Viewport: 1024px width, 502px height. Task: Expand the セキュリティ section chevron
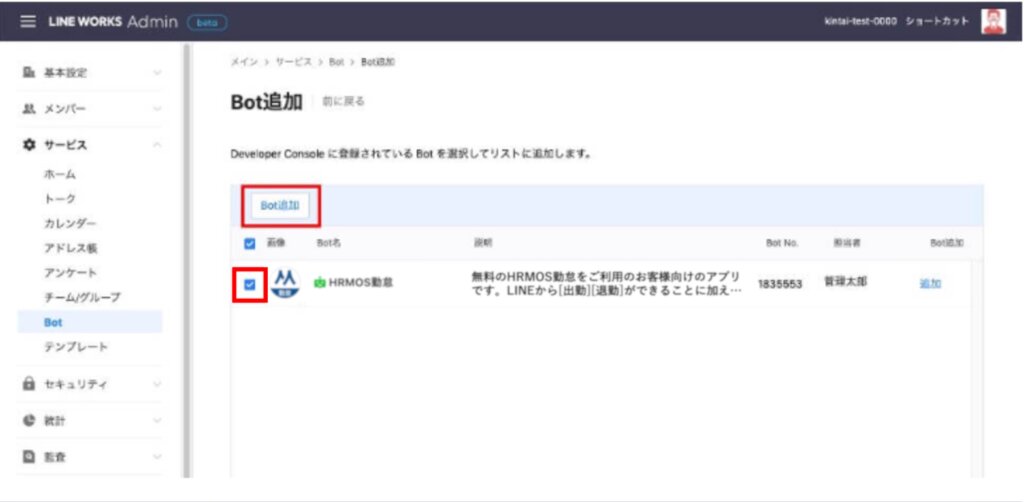[157, 384]
